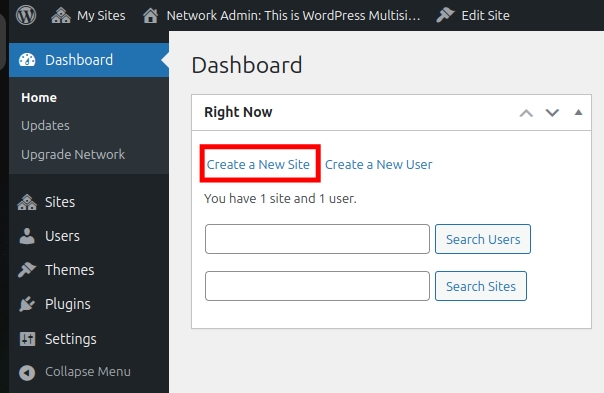Click the Plugins plug icon
This screenshot has height=393, width=604.
(27, 304)
